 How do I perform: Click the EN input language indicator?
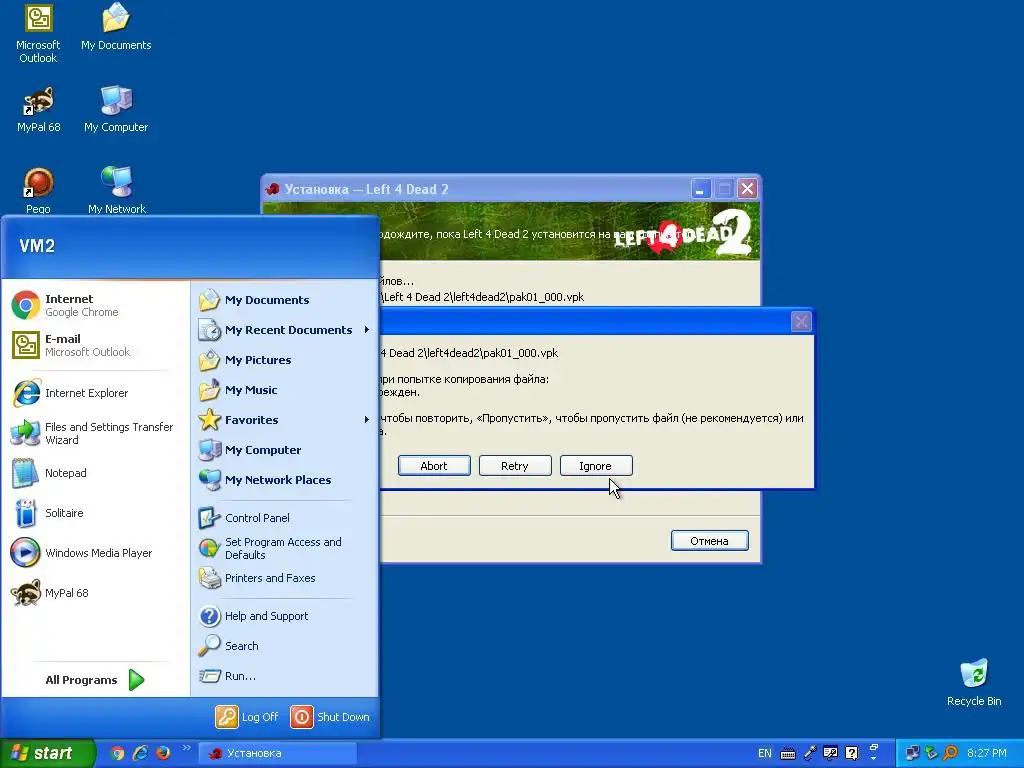coord(765,754)
